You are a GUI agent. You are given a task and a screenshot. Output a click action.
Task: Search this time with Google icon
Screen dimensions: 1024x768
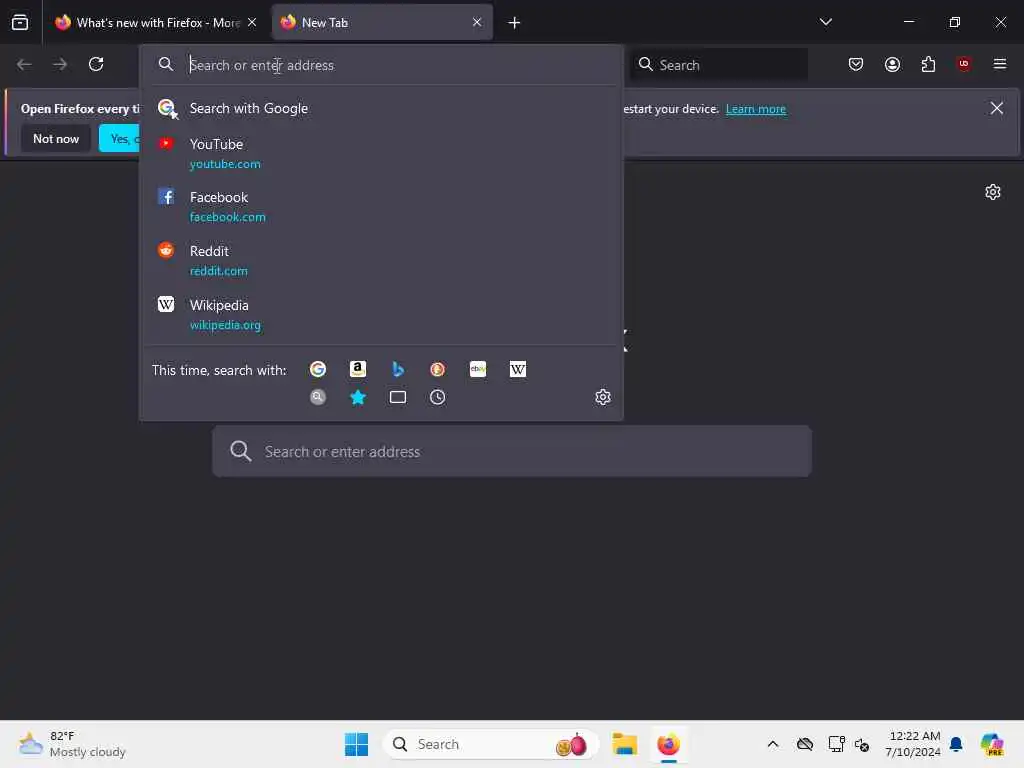tap(318, 370)
